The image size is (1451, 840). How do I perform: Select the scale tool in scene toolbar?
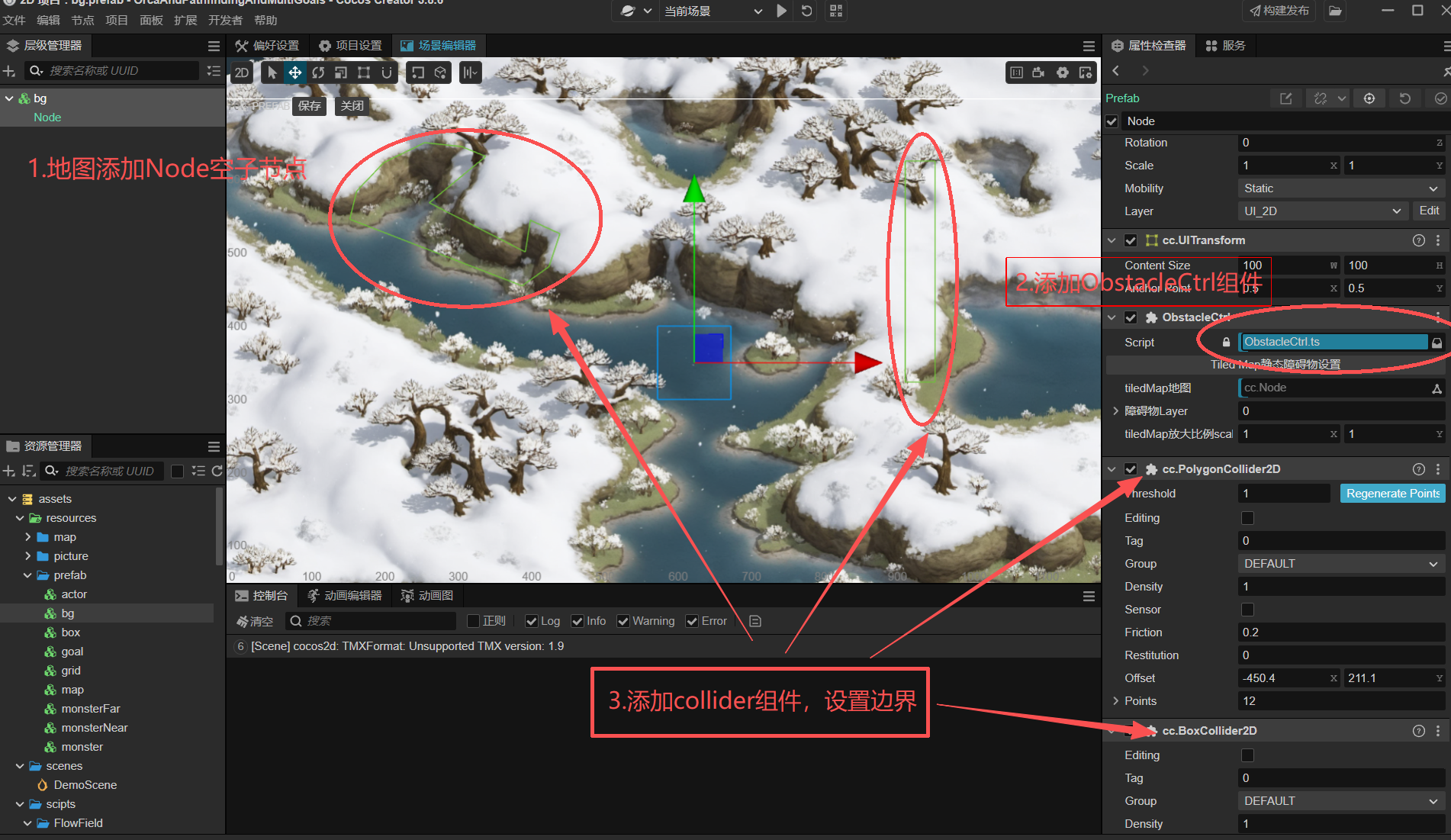click(341, 72)
